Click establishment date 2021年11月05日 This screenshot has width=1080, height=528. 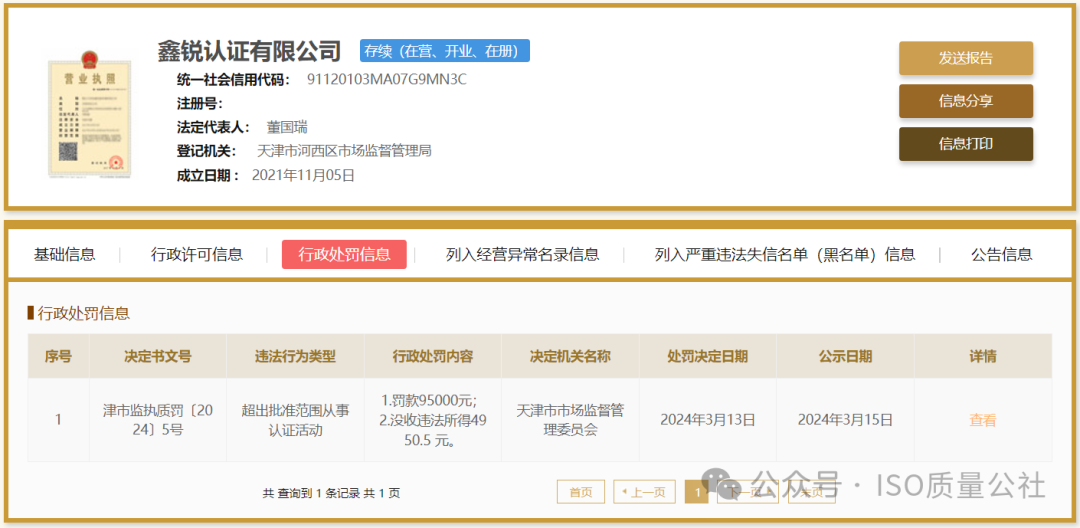(x=303, y=175)
